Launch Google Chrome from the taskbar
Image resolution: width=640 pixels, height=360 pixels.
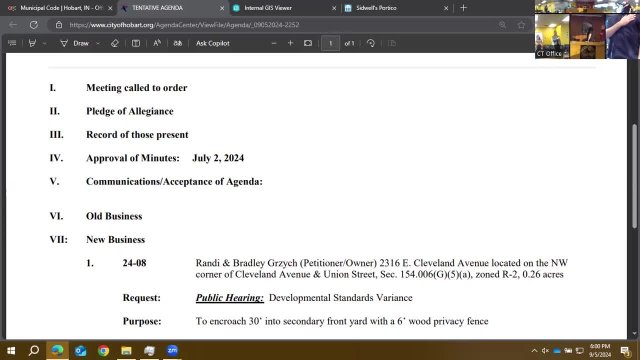(x=103, y=351)
